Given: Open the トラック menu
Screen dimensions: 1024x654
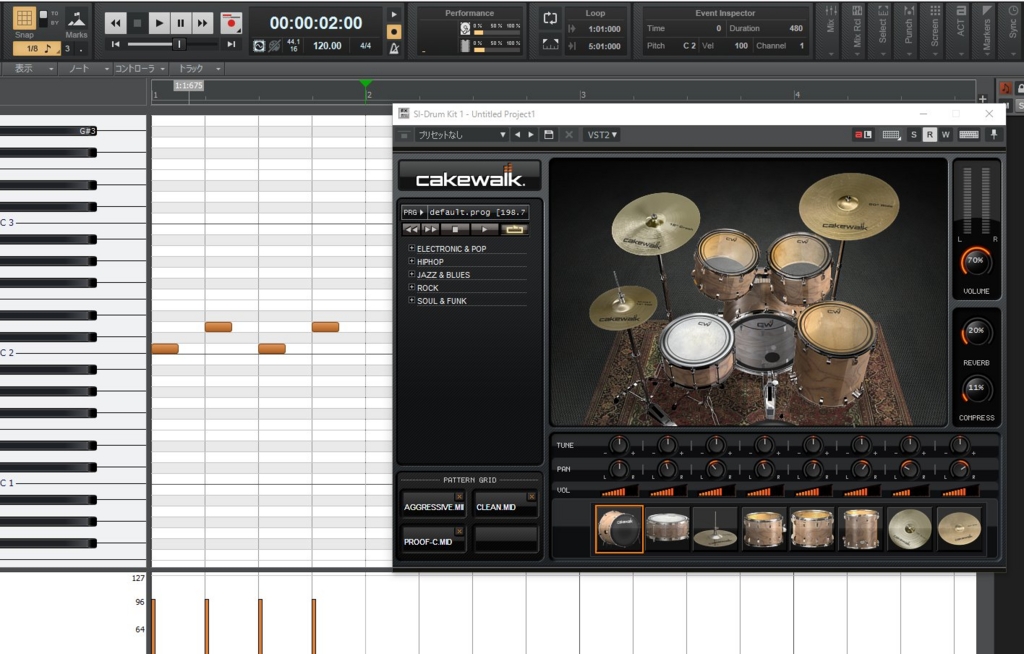Looking at the screenshot, I should pyautogui.click(x=199, y=69).
